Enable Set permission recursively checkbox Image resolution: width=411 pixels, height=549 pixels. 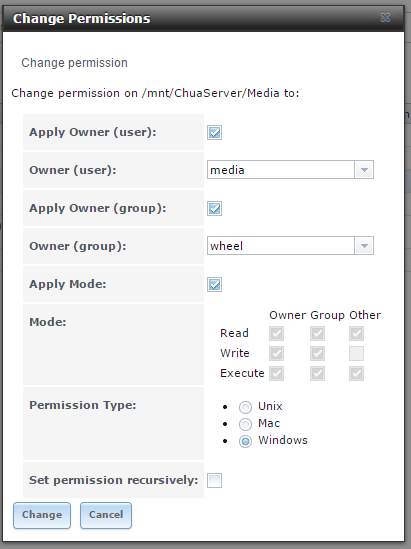[x=214, y=480]
